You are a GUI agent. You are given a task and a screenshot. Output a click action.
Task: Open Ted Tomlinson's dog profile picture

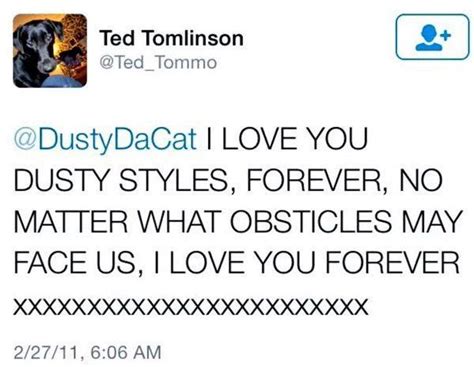[50, 50]
